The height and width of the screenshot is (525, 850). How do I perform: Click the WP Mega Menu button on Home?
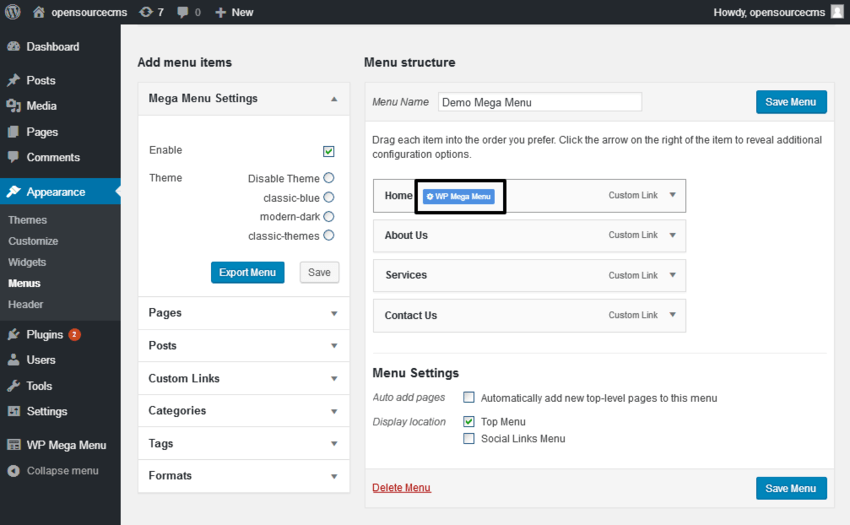pyautogui.click(x=459, y=196)
